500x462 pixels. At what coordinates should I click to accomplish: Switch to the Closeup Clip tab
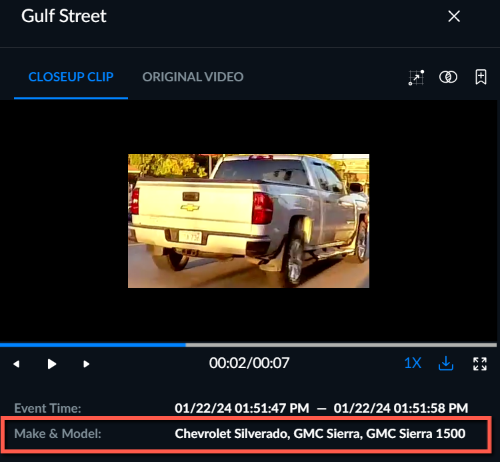[71, 77]
